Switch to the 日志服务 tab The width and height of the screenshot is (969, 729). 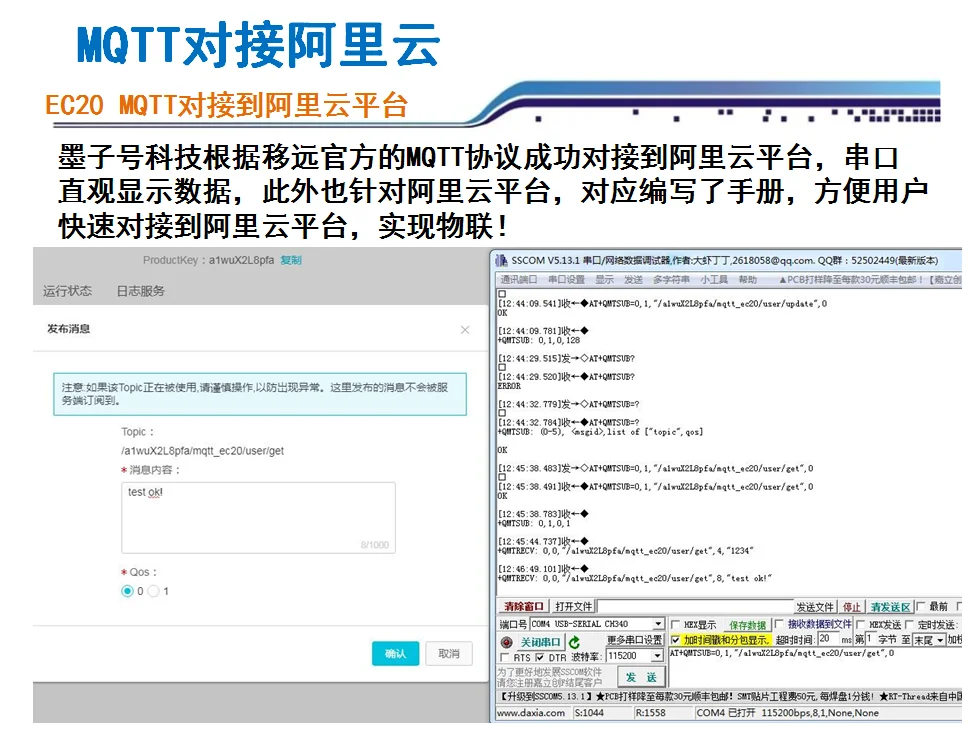click(x=140, y=290)
